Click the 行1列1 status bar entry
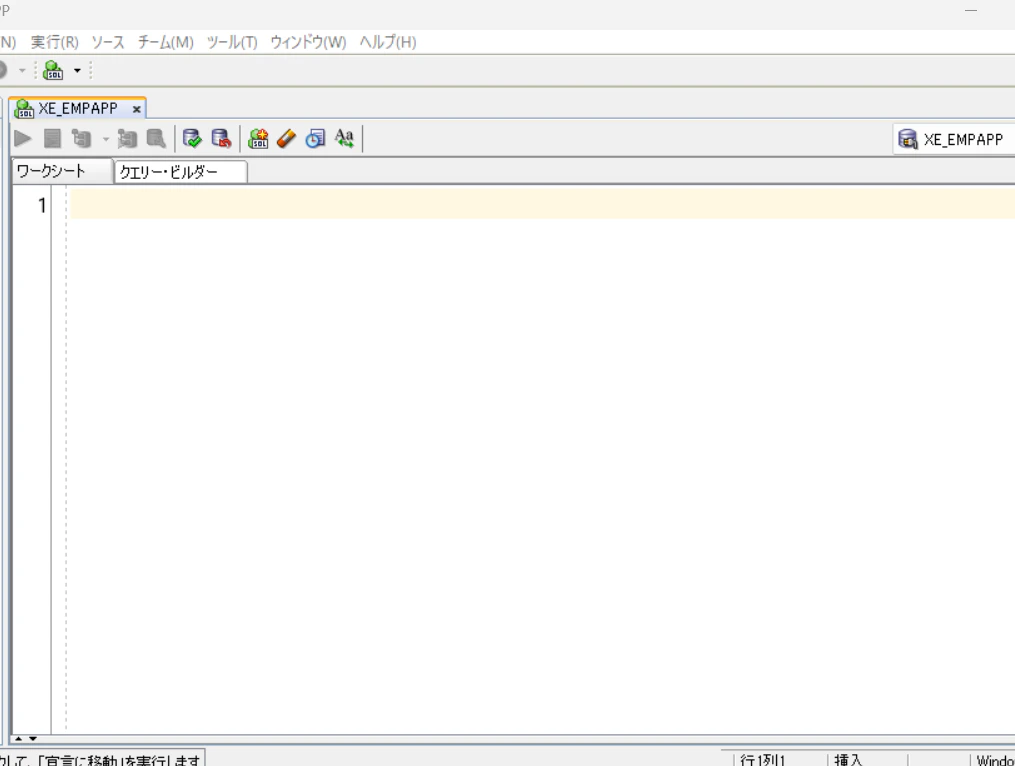 click(763, 760)
